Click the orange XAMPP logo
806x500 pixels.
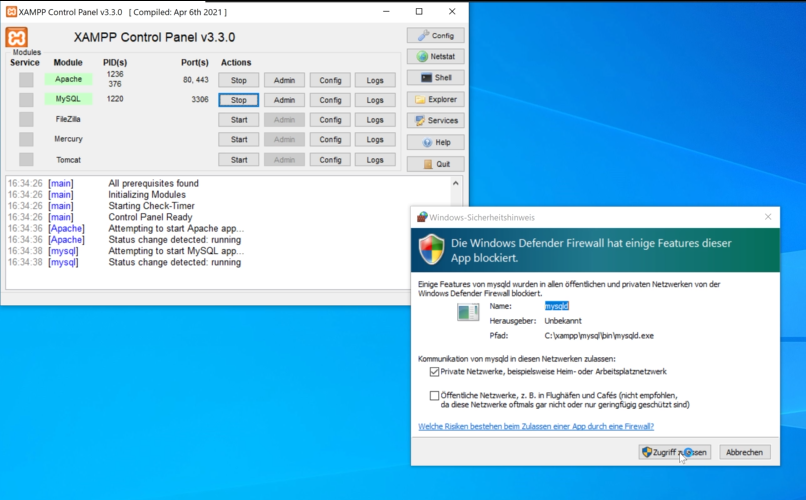(x=16, y=38)
